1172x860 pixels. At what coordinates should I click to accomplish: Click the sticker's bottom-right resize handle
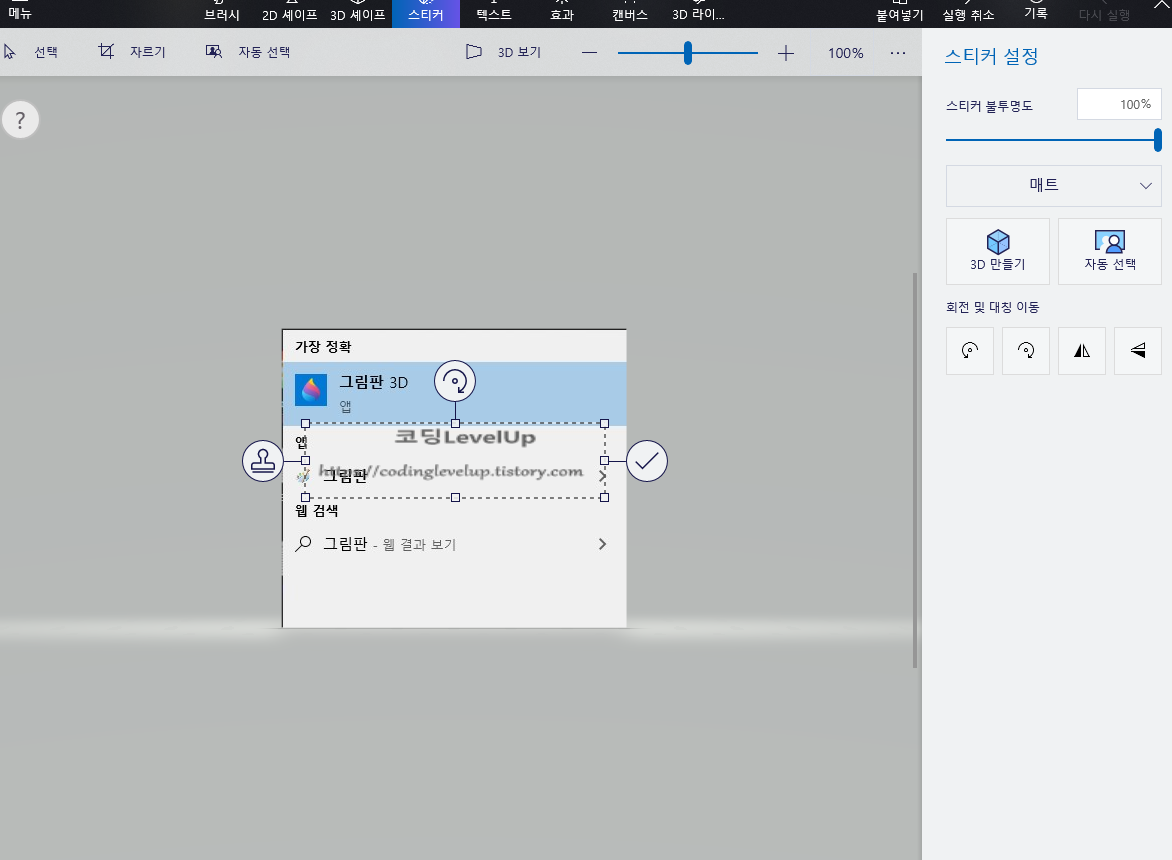(604, 498)
